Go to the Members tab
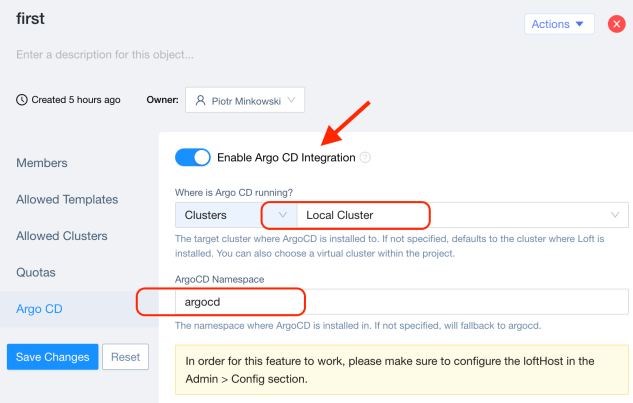 click(42, 163)
